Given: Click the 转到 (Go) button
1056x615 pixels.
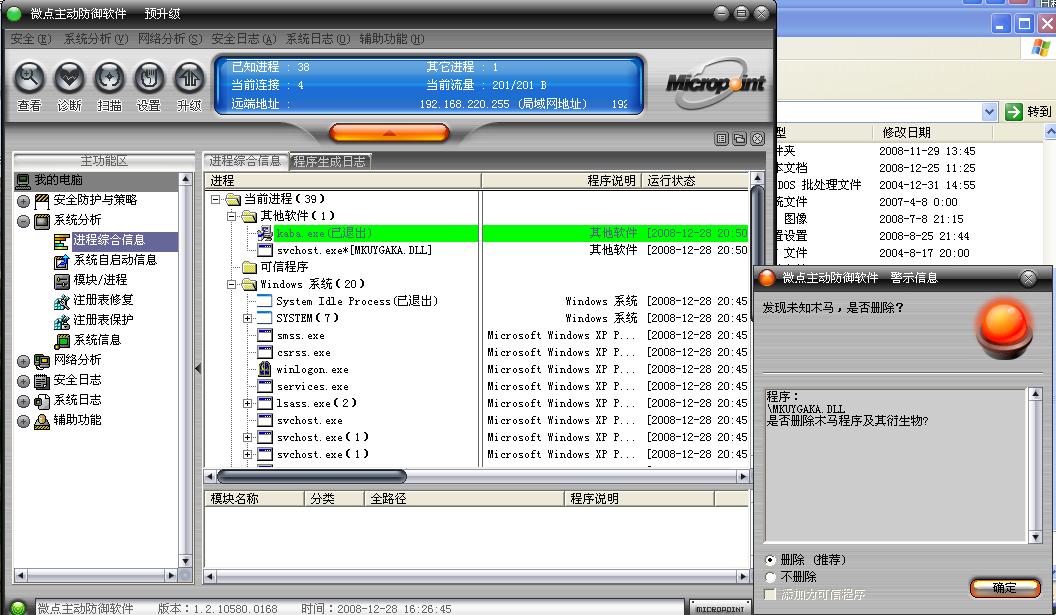Looking at the screenshot, I should tap(1028, 112).
